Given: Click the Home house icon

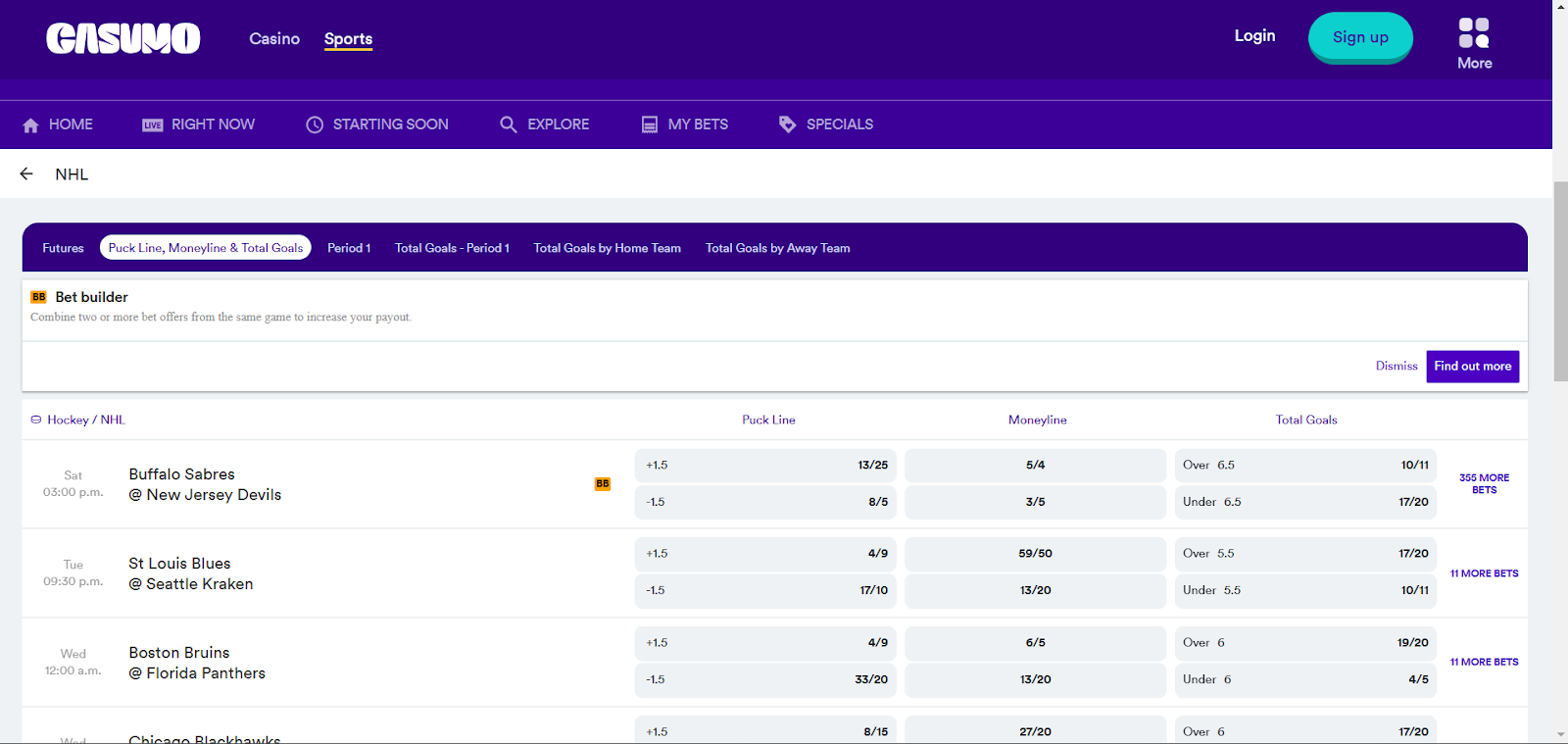Looking at the screenshot, I should 30,124.
